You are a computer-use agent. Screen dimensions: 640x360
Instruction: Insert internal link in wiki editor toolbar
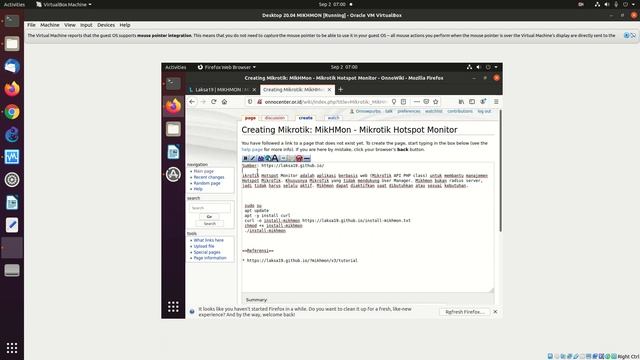coord(260,158)
